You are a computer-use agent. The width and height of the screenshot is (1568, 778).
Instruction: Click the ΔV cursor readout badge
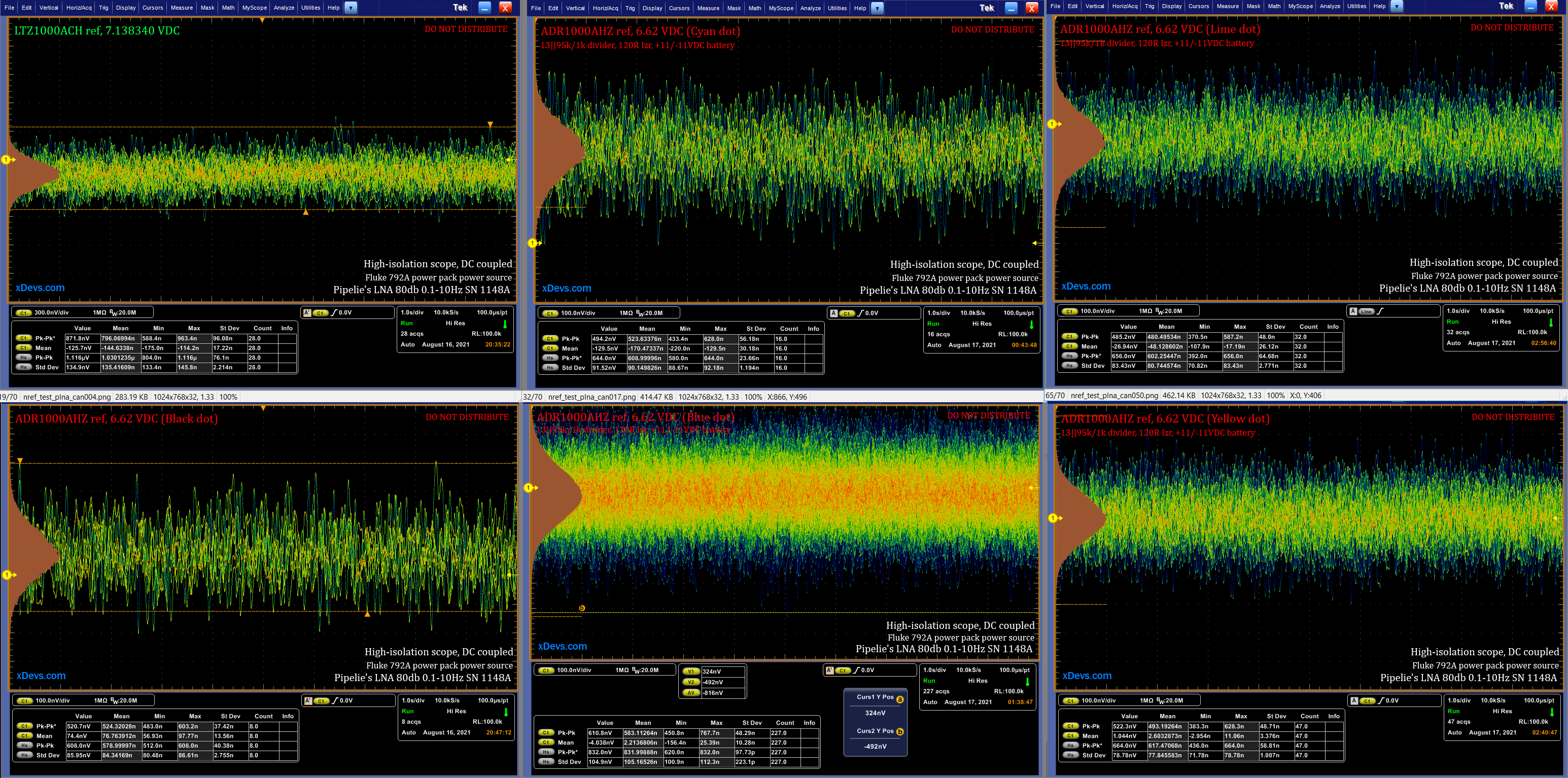690,693
